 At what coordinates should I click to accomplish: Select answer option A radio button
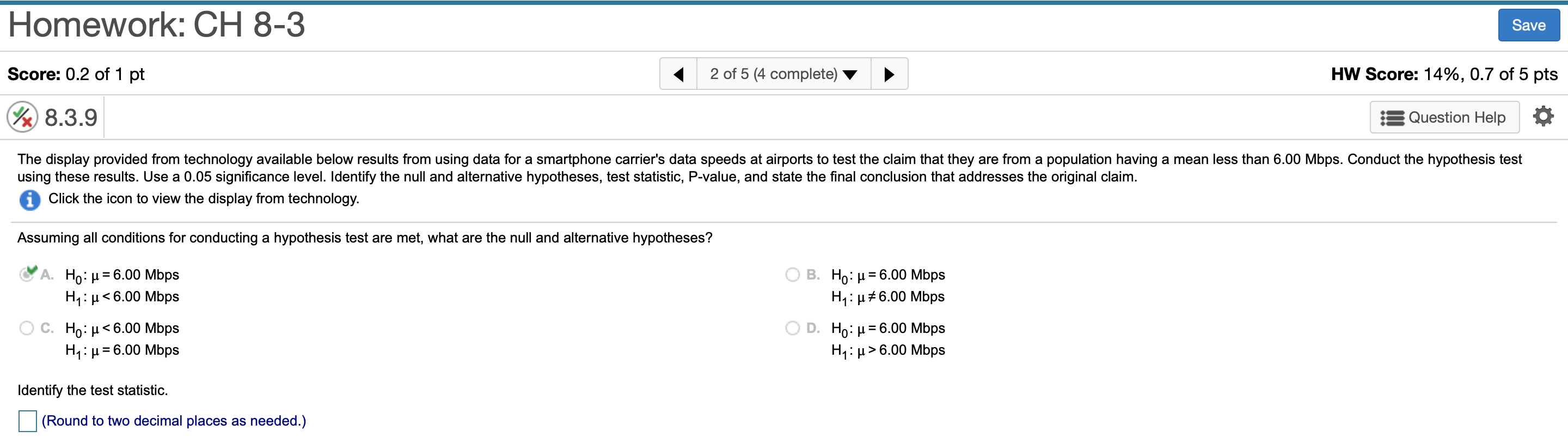coord(27,275)
